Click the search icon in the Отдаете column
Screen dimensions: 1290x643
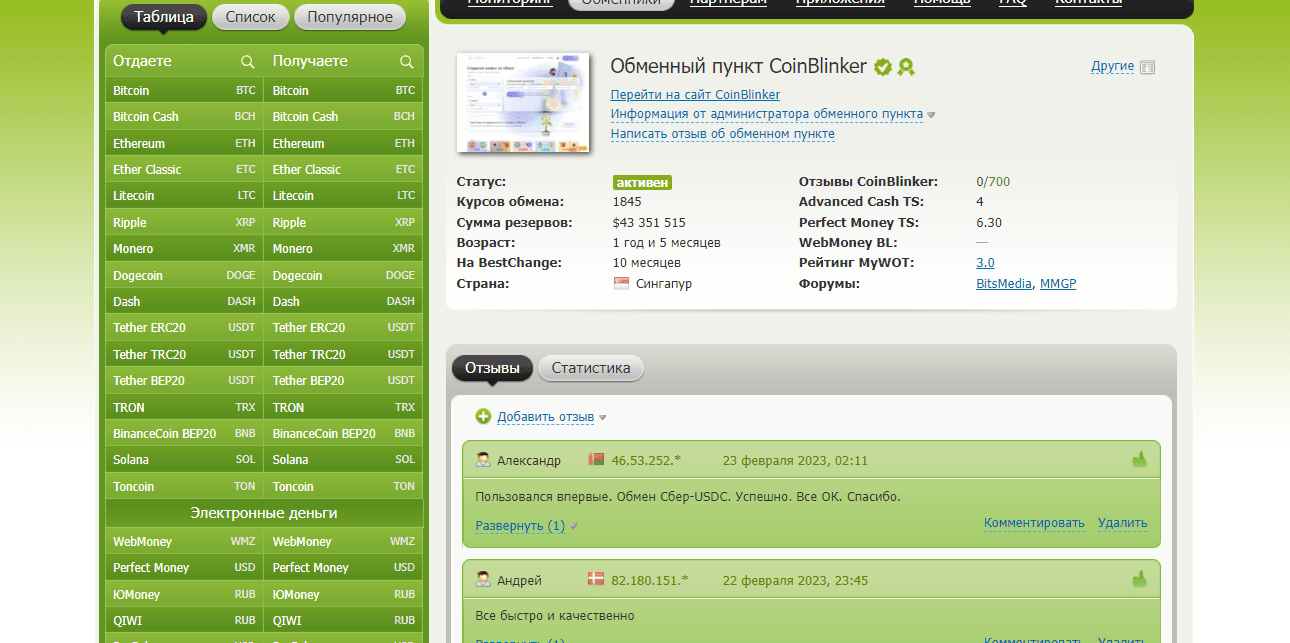[247, 62]
